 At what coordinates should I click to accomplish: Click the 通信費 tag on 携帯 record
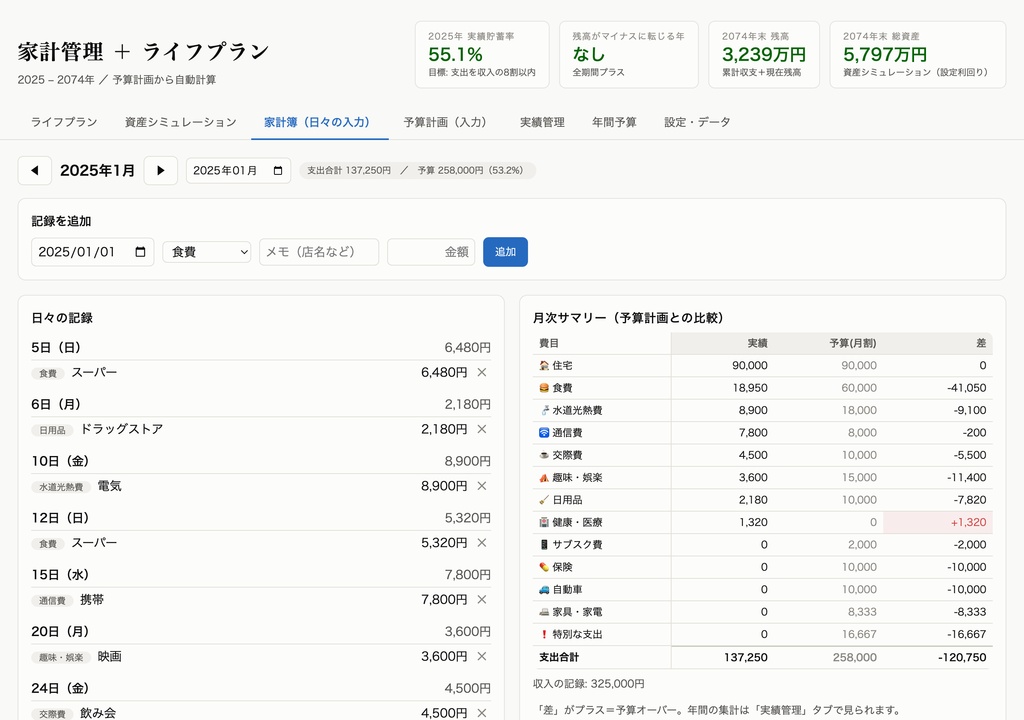(52, 601)
